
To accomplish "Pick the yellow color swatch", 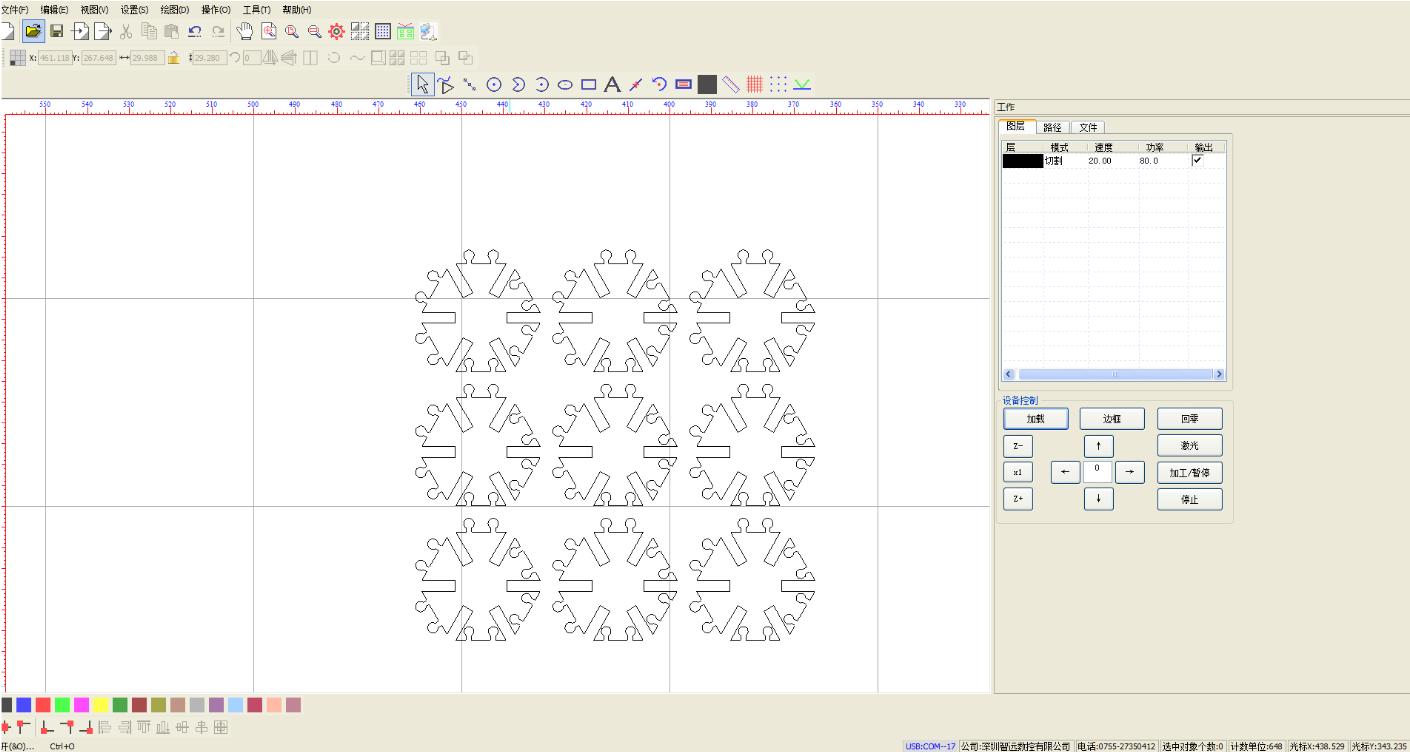I will (x=101, y=705).
